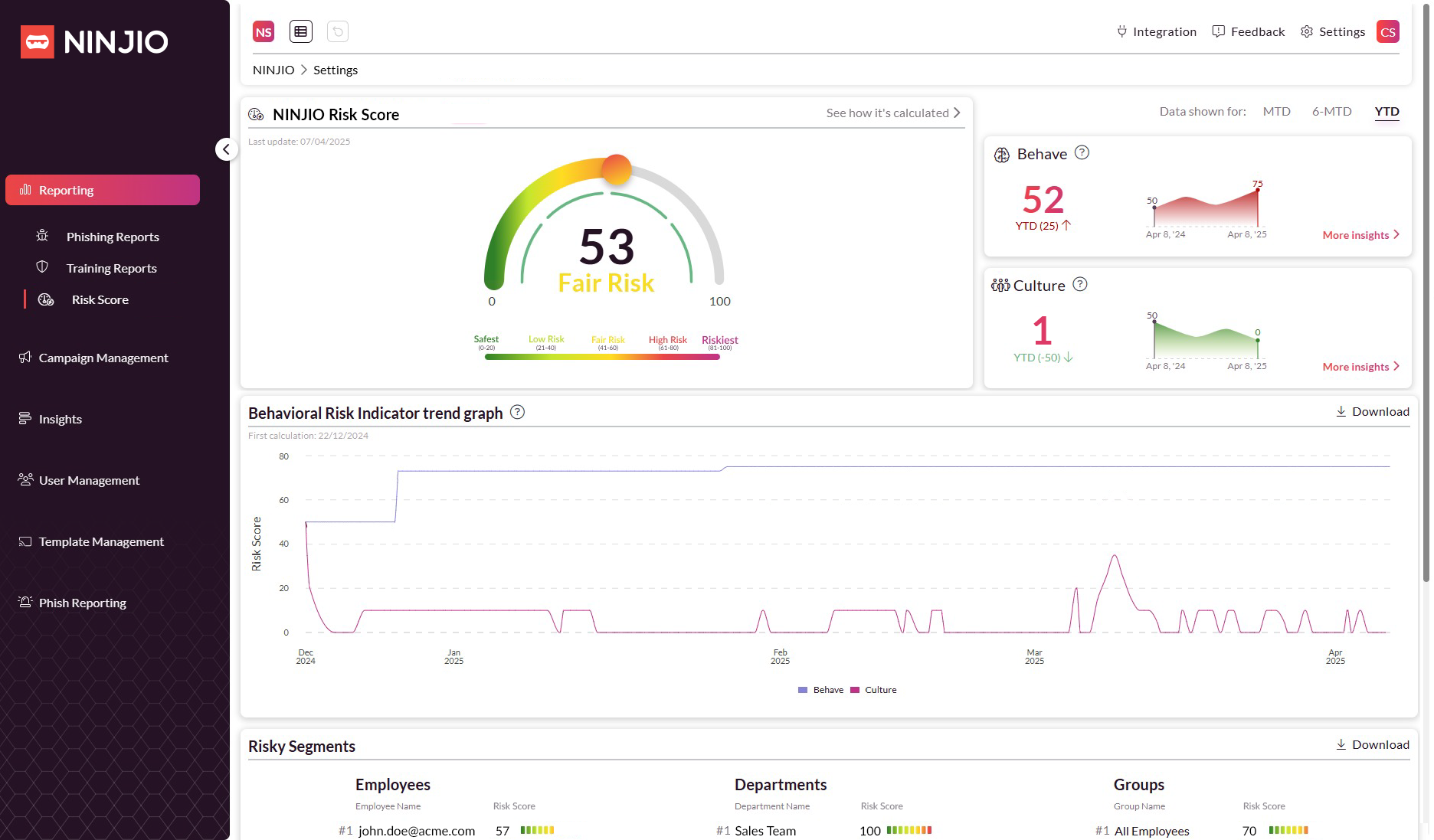Click the Behave sparkline chart
The width and height of the screenshot is (1434, 840).
(x=1206, y=208)
